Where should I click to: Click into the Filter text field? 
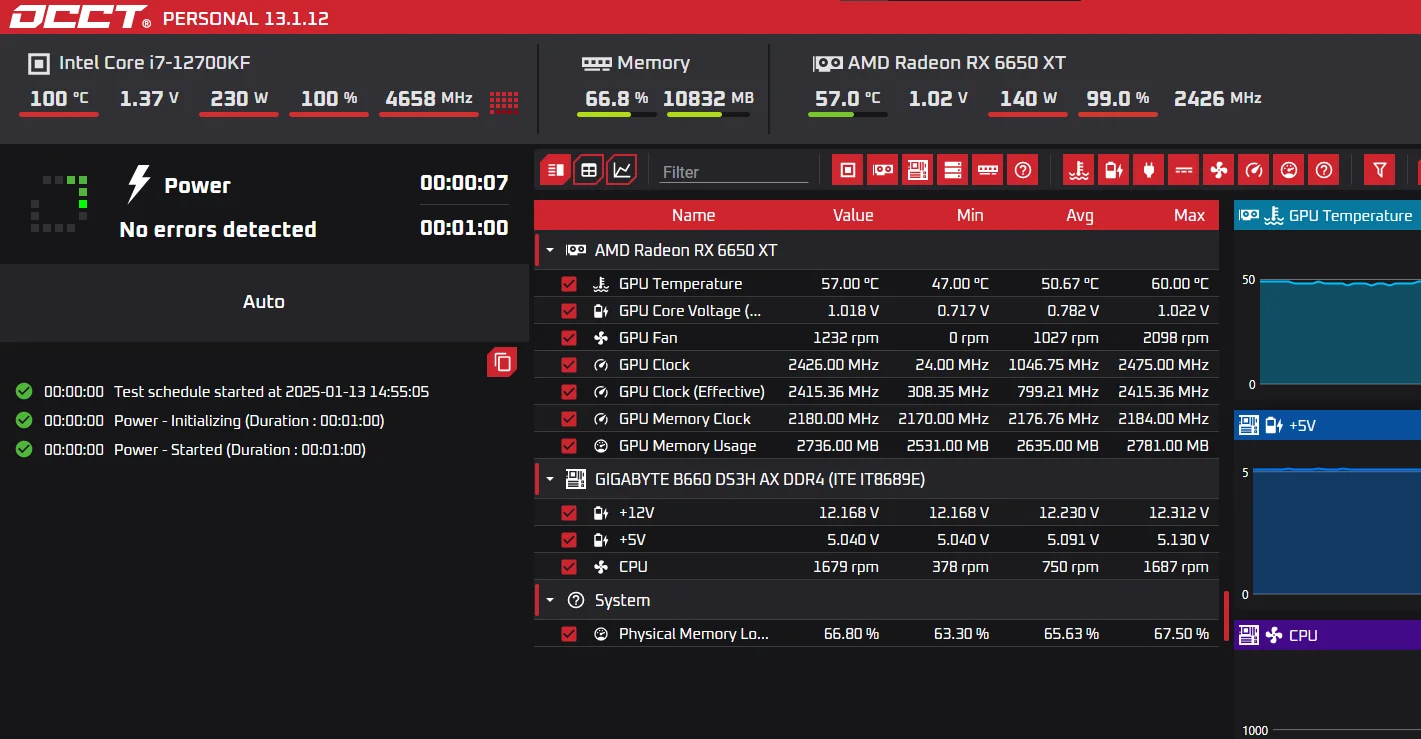point(734,172)
